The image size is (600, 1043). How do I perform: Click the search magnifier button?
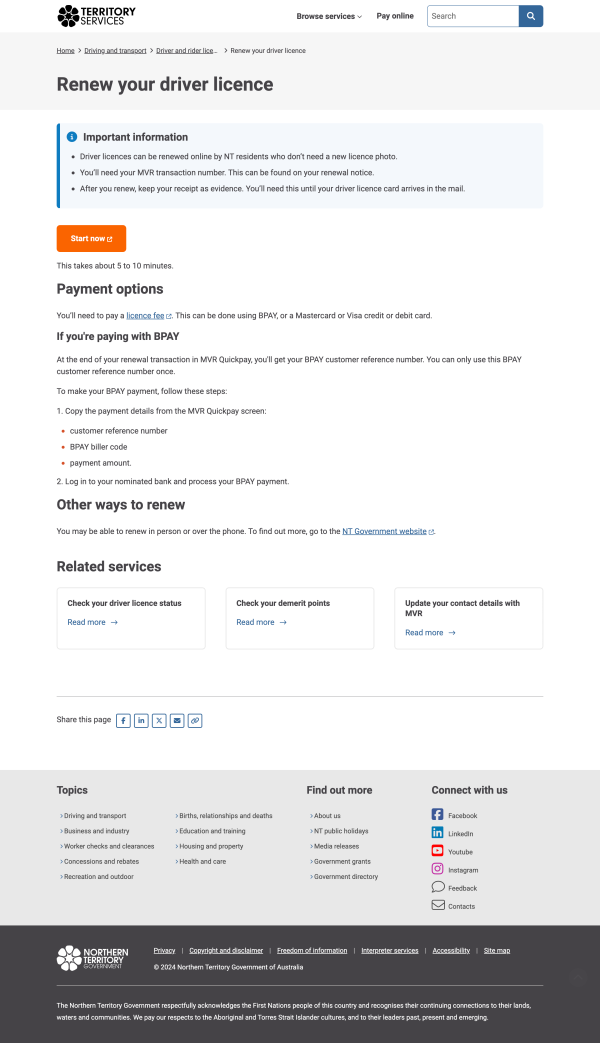[x=531, y=16]
